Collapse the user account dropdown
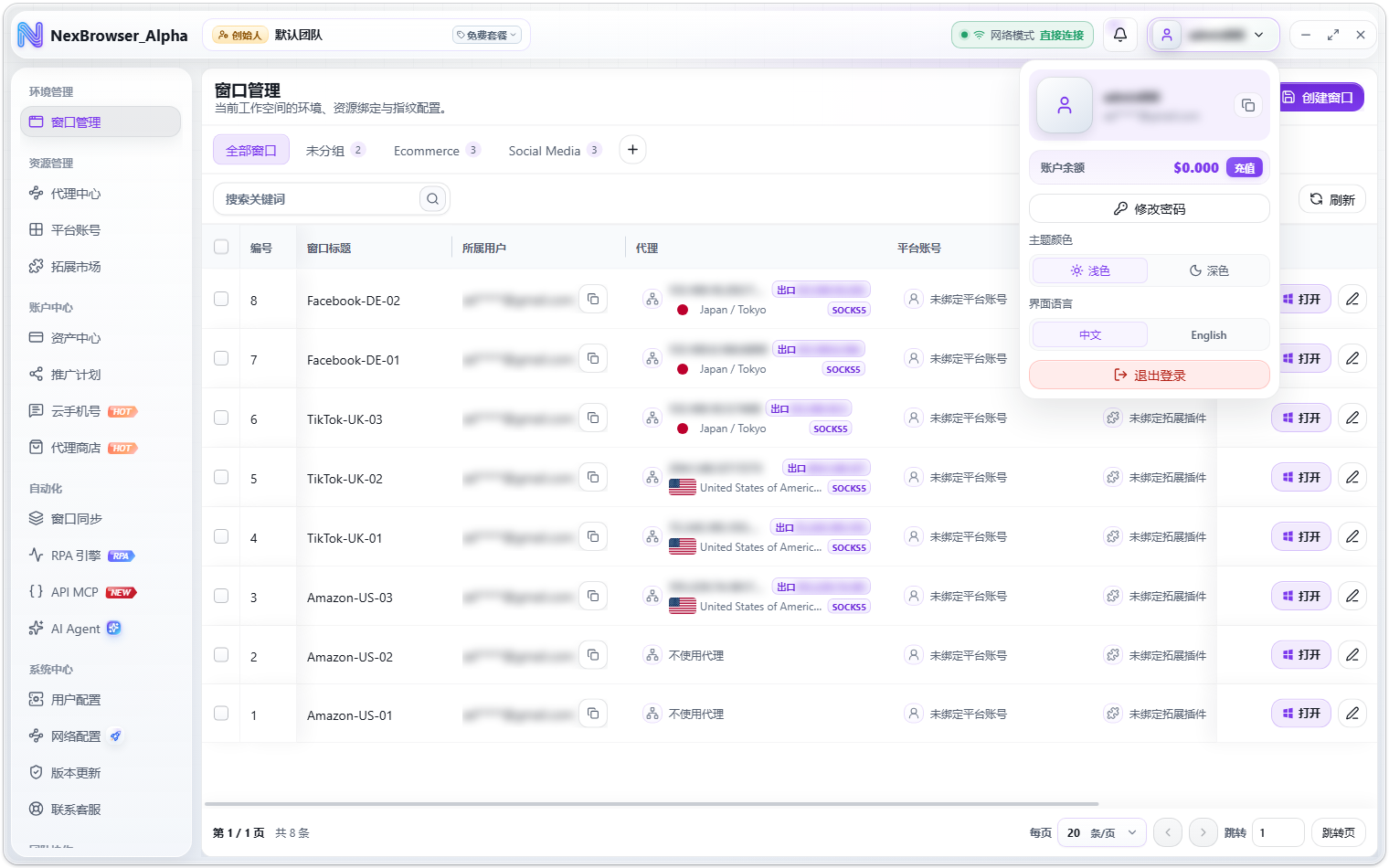The height and width of the screenshot is (868, 1389). (x=1214, y=35)
